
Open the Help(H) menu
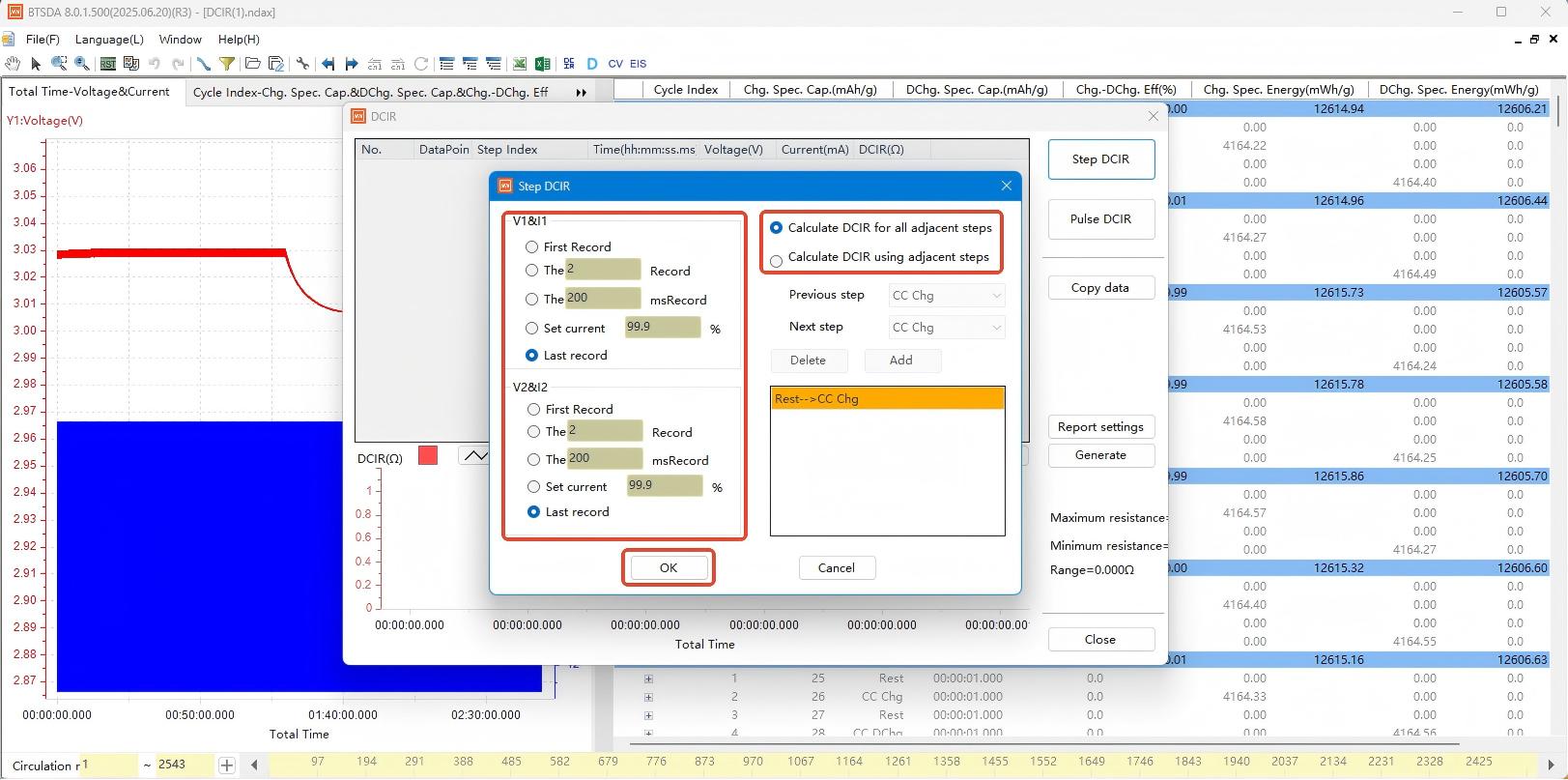(x=239, y=40)
